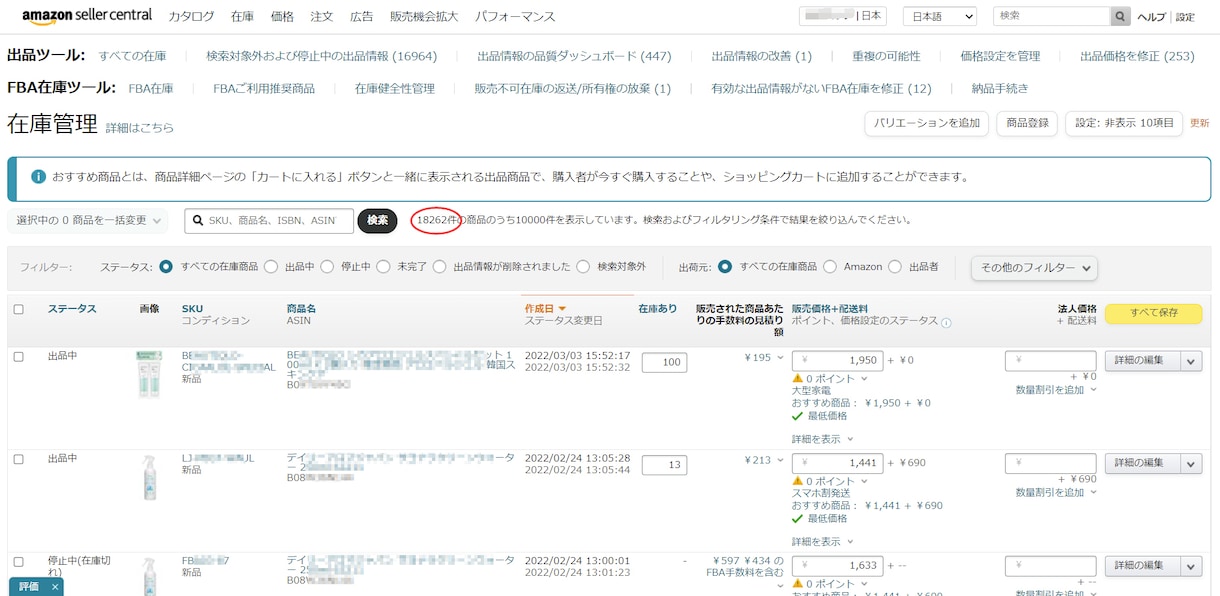Open 出品情報の品質ダッシュボード (447) link
This screenshot has width=1220, height=596.
pos(574,56)
